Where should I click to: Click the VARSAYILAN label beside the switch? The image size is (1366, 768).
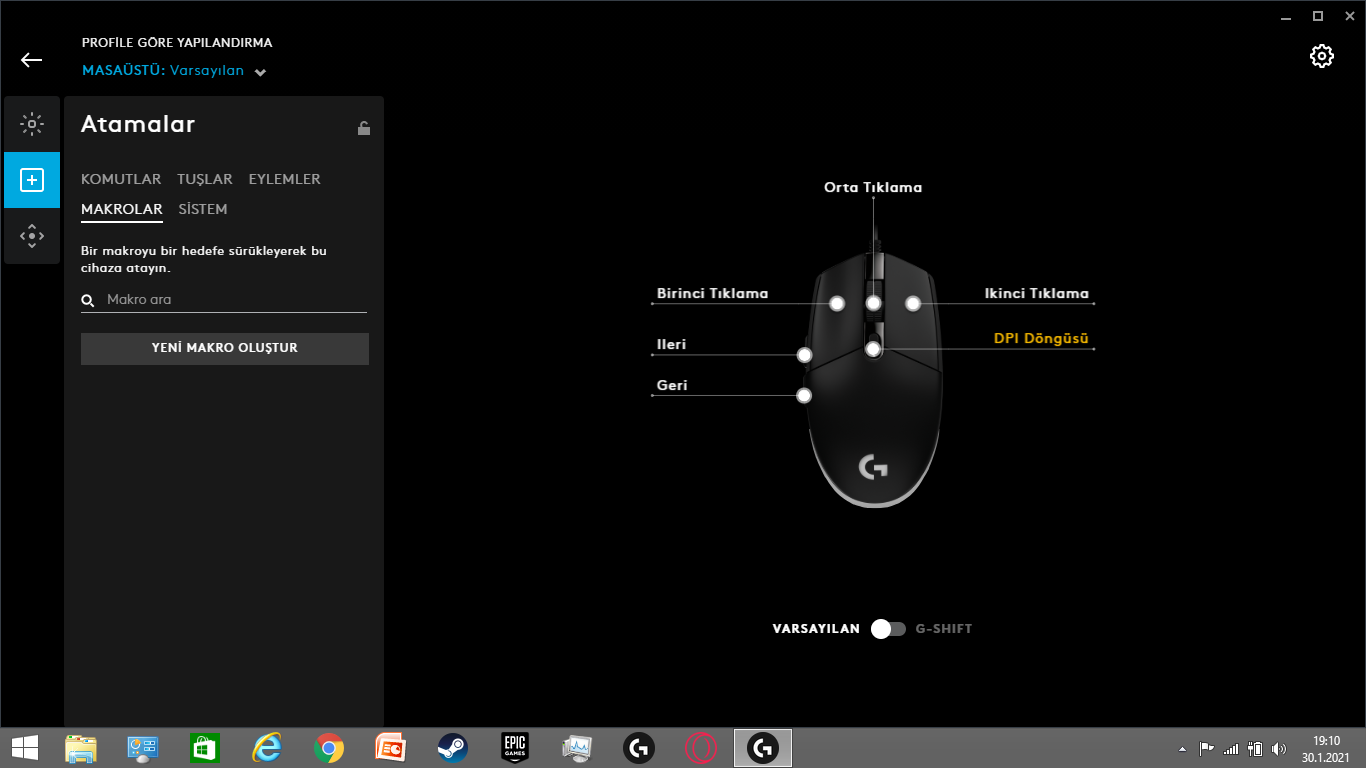coord(816,629)
